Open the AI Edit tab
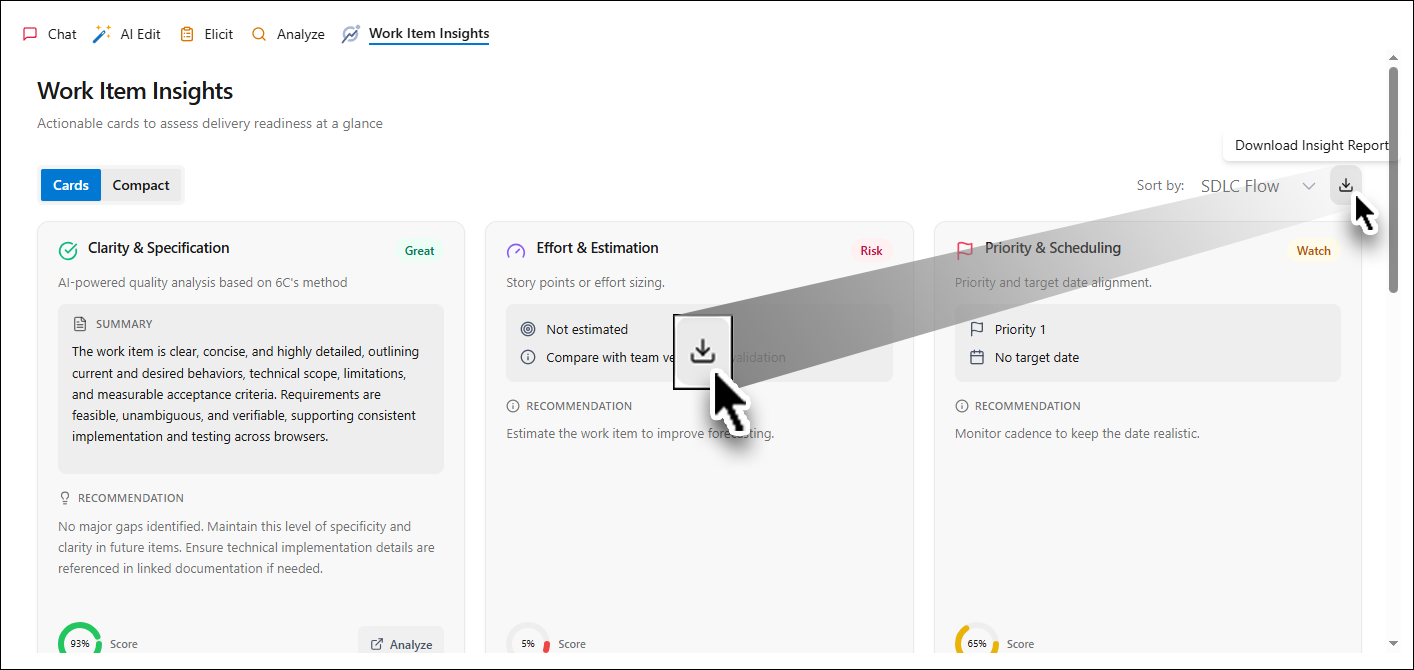 [x=127, y=34]
